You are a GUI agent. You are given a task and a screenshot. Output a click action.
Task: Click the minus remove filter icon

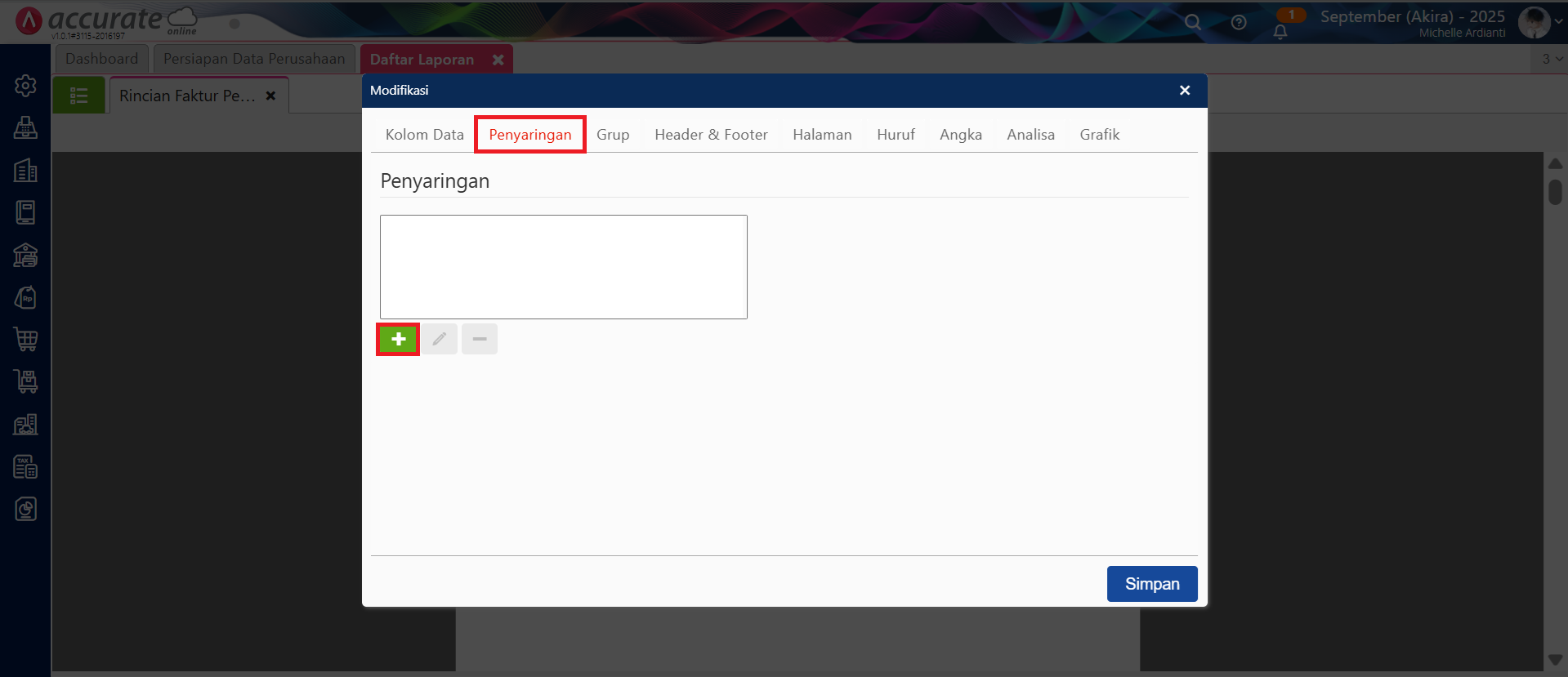pos(480,339)
